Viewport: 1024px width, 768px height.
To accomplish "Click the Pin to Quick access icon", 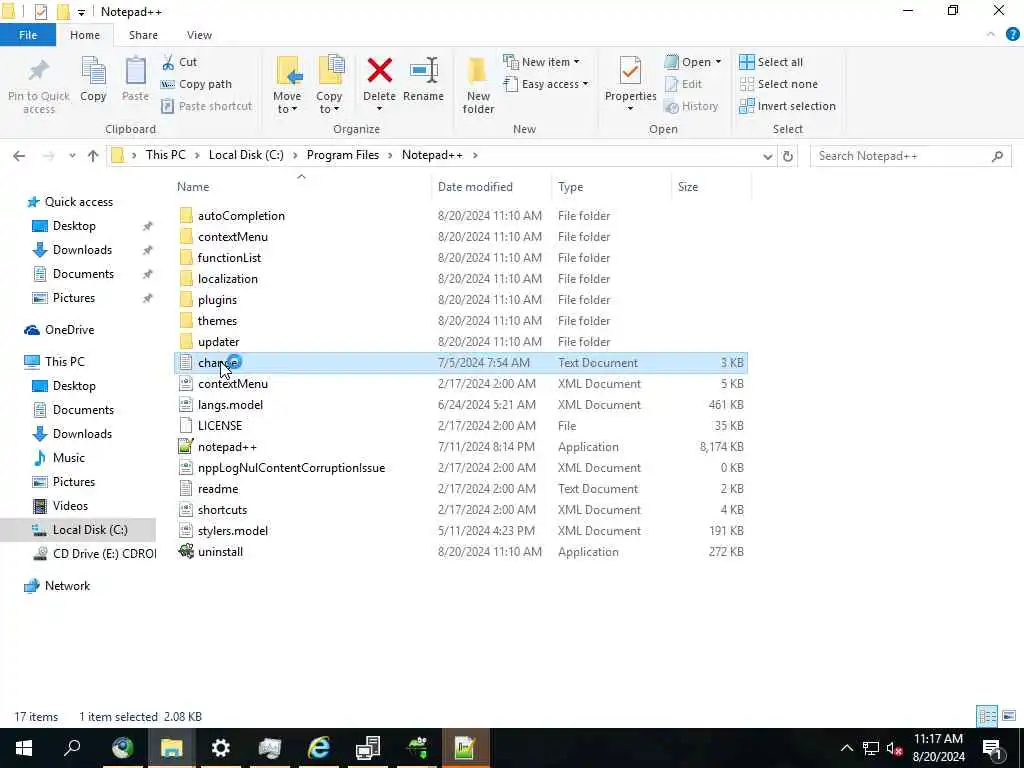I will click(39, 72).
